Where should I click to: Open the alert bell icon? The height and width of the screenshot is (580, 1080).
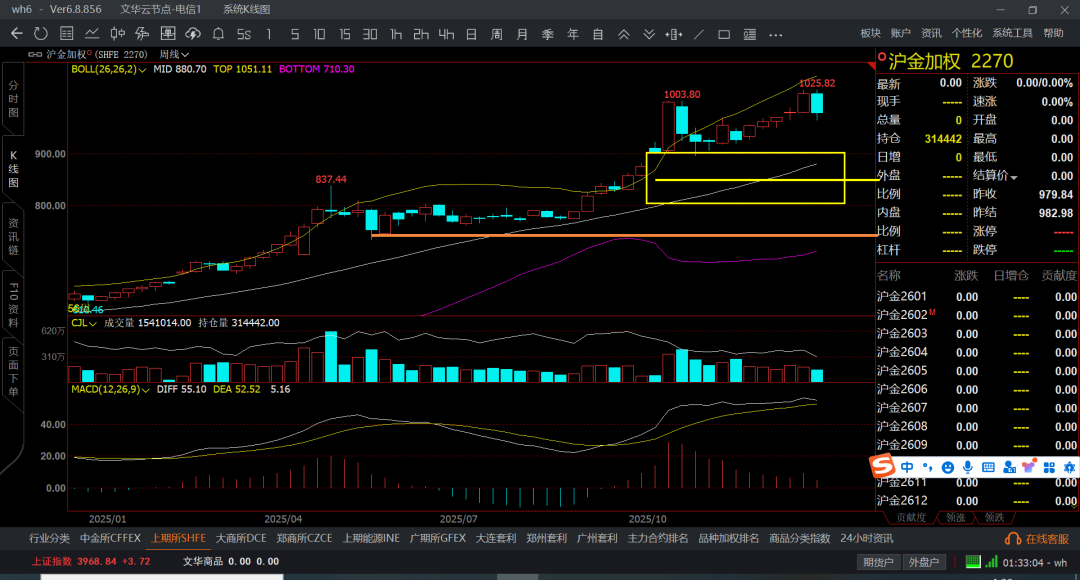click(x=218, y=34)
